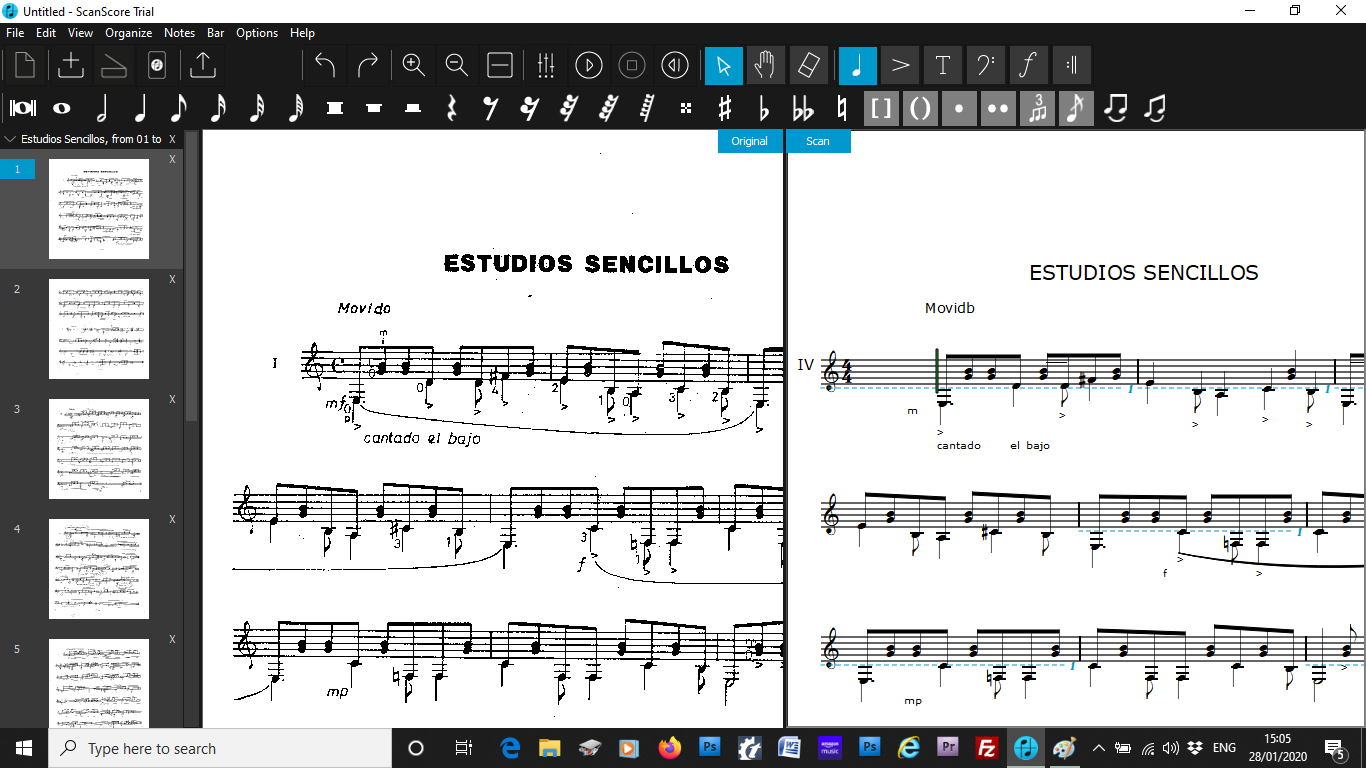Zoom out with the magnifier minus
This screenshot has width=1366, height=768.
[457, 66]
